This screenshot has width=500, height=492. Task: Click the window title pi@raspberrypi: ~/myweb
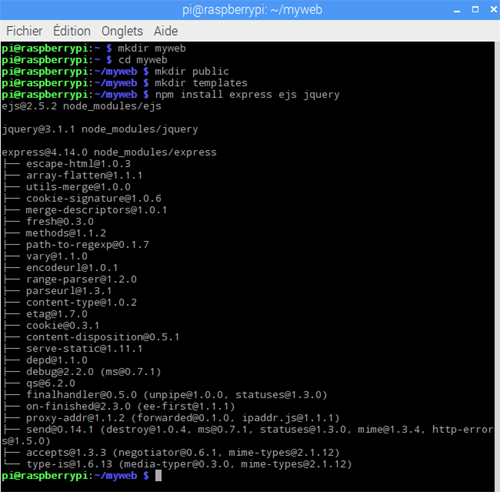(x=252, y=10)
